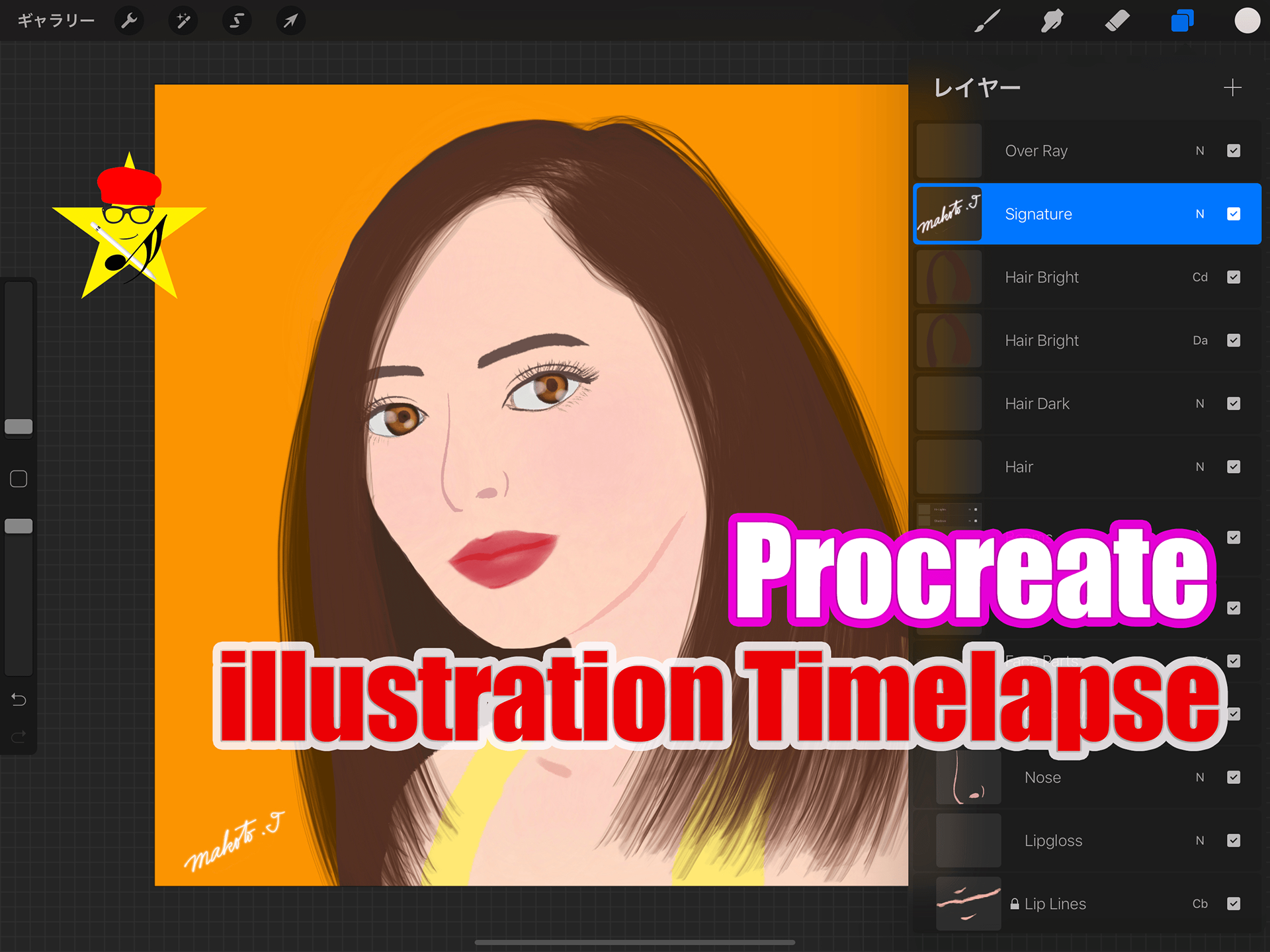Screen dimensions: 1270x952
Task: Open blend mode N of Nose layer
Action: click(1200, 777)
